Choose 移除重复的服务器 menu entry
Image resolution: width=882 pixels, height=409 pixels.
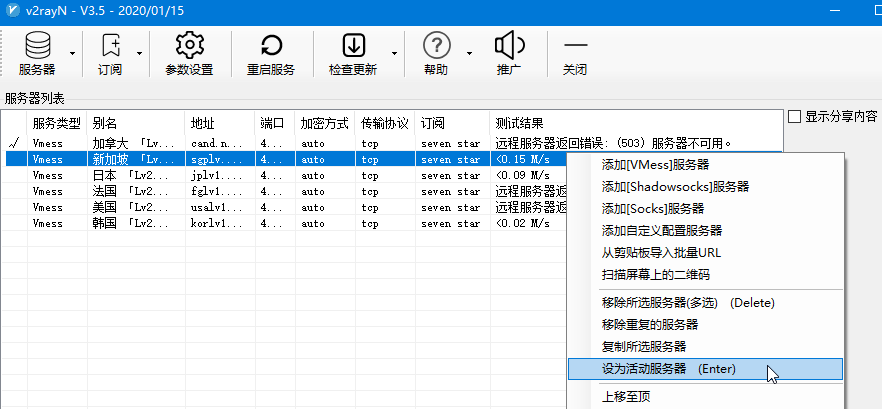click(x=705, y=325)
